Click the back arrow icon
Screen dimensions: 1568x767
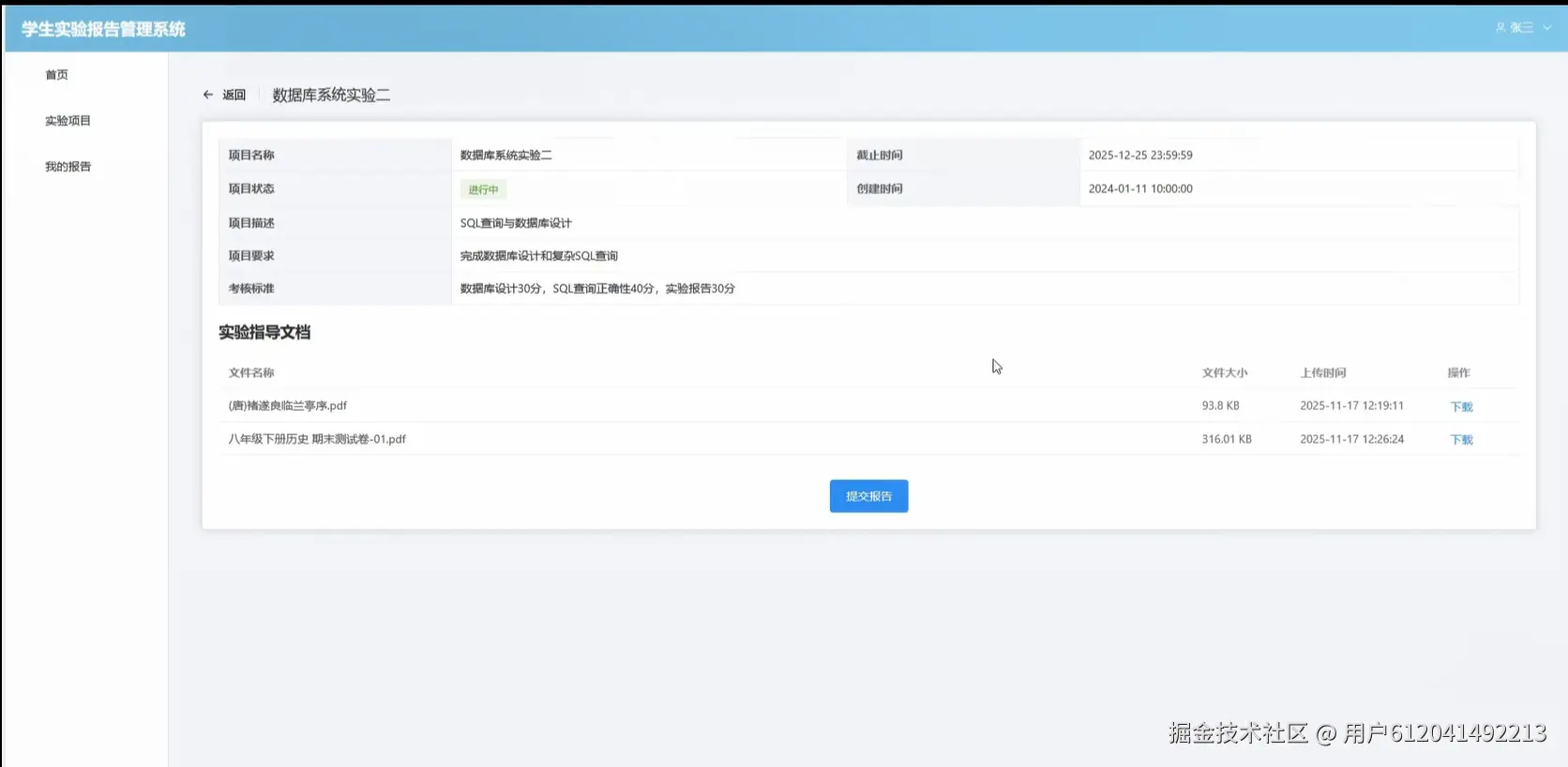click(x=208, y=95)
